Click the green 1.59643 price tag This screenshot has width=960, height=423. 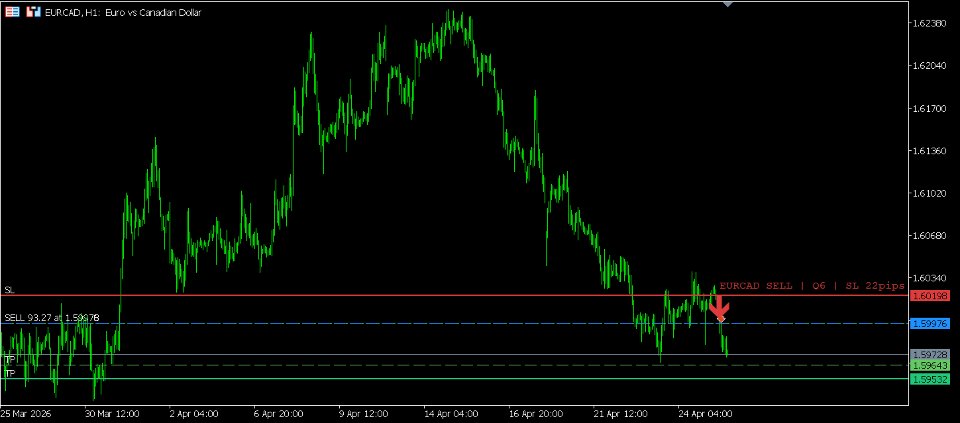click(930, 365)
